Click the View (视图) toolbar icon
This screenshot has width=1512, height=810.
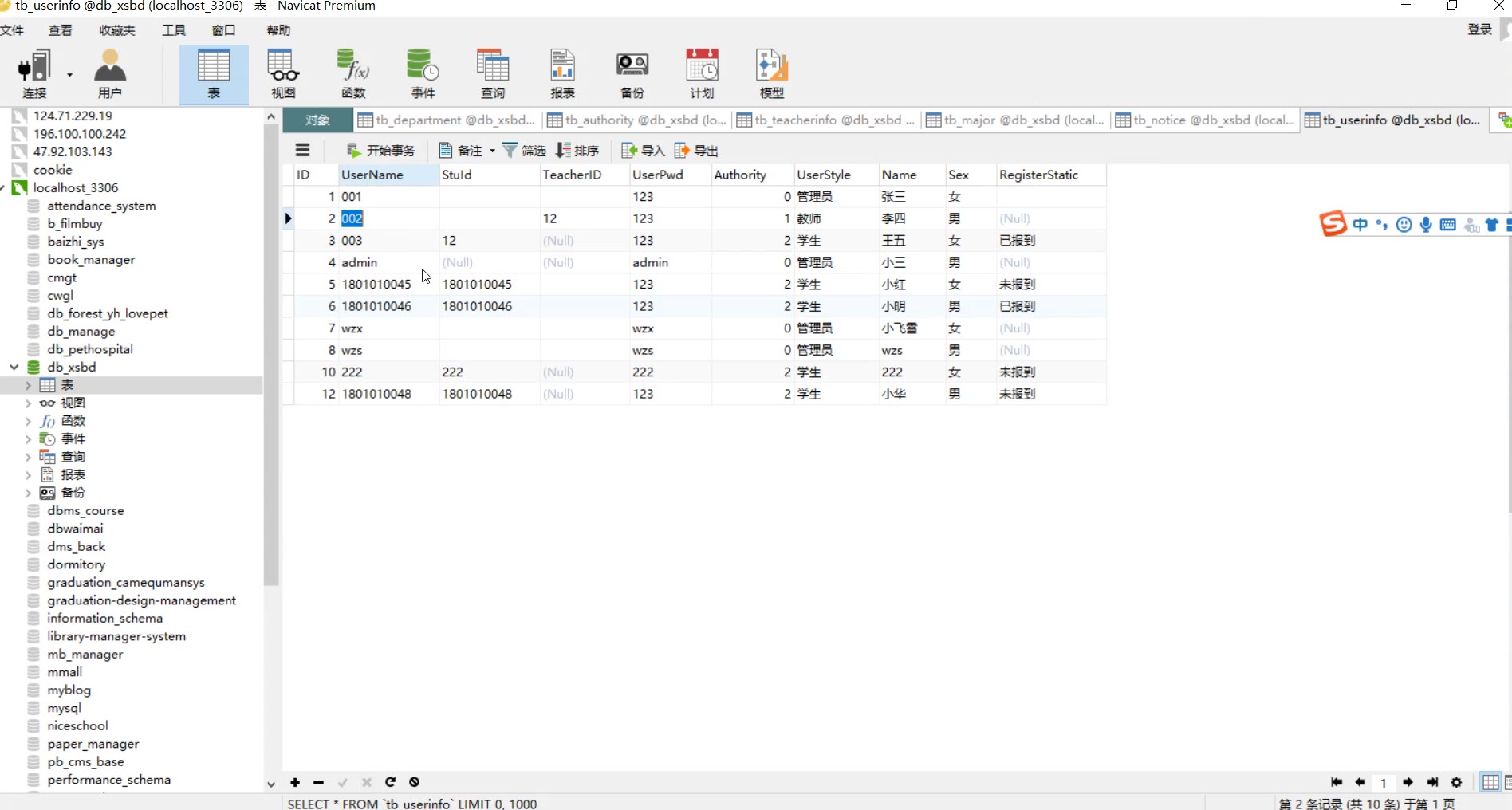click(x=283, y=73)
